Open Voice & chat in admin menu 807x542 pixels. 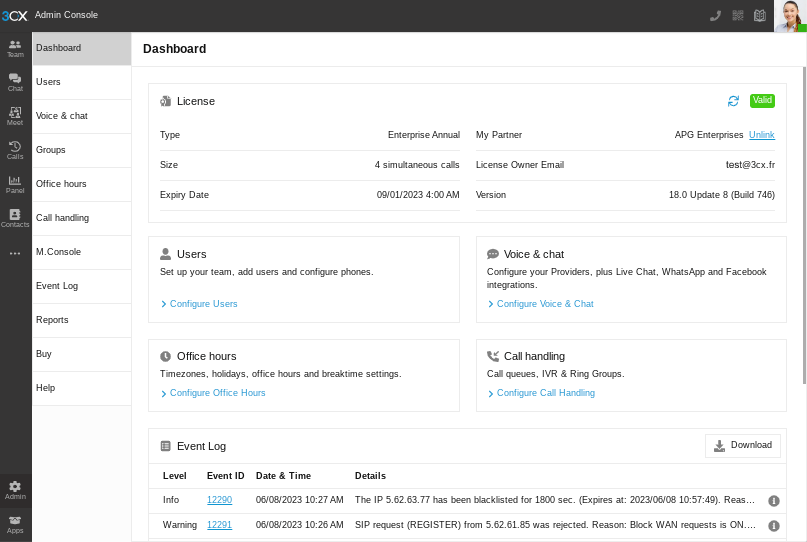[82, 116]
